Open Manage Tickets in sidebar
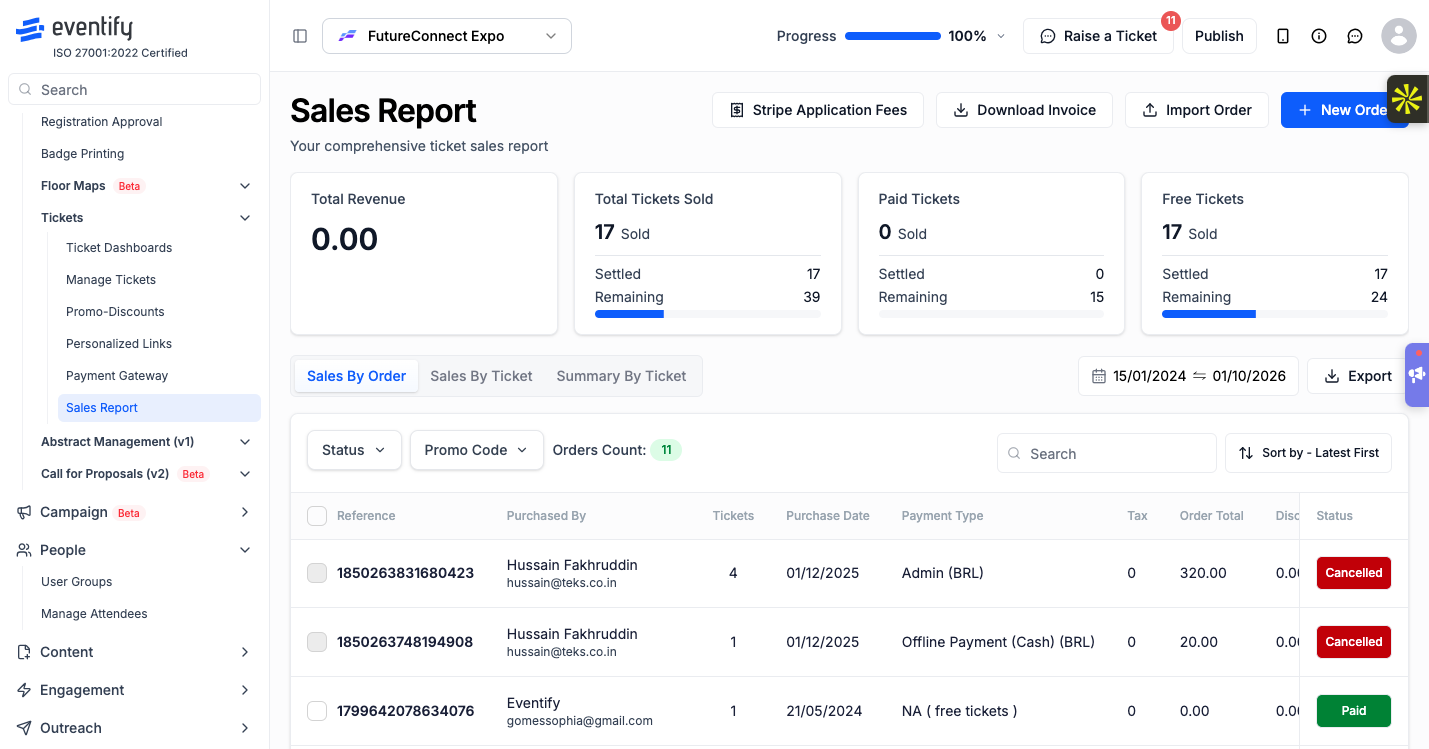 pos(111,280)
